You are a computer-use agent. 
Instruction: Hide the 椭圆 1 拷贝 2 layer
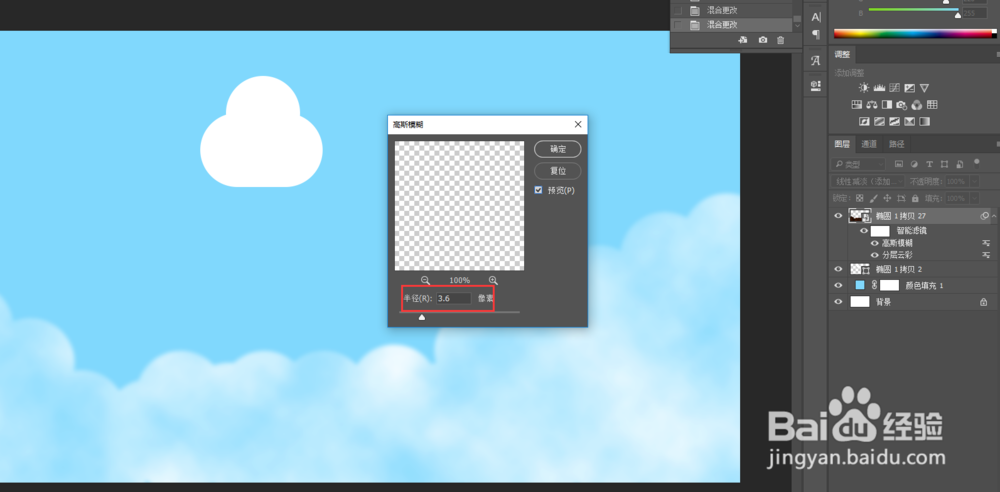[838, 269]
